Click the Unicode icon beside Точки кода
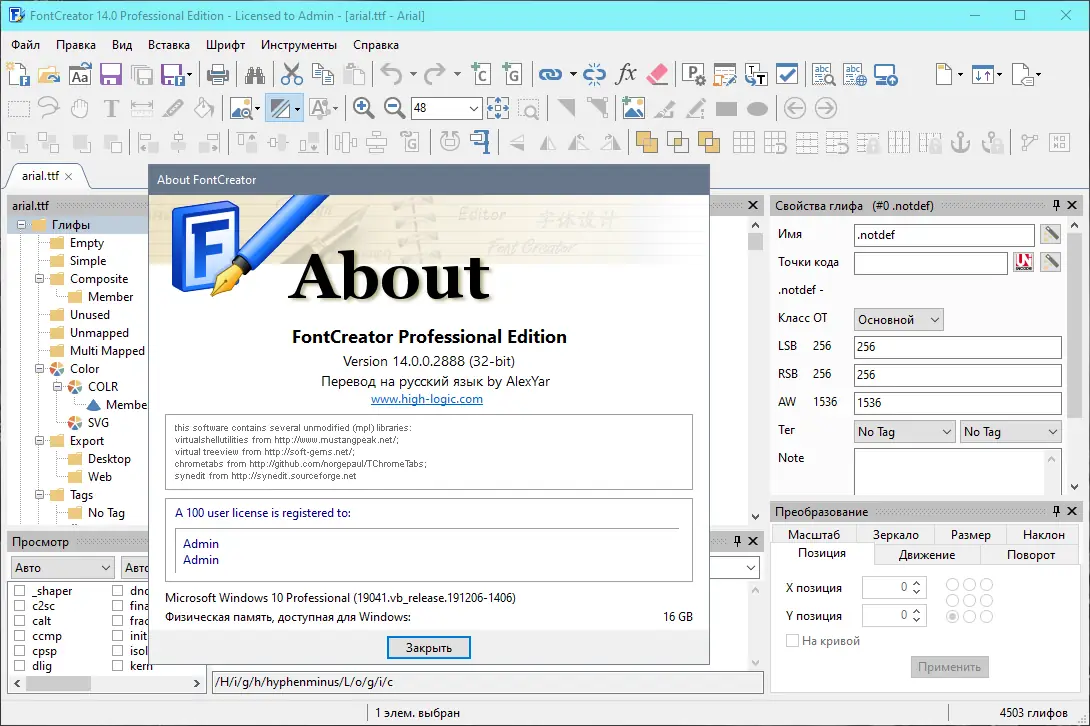Viewport: 1090px width, 726px height. point(1023,262)
